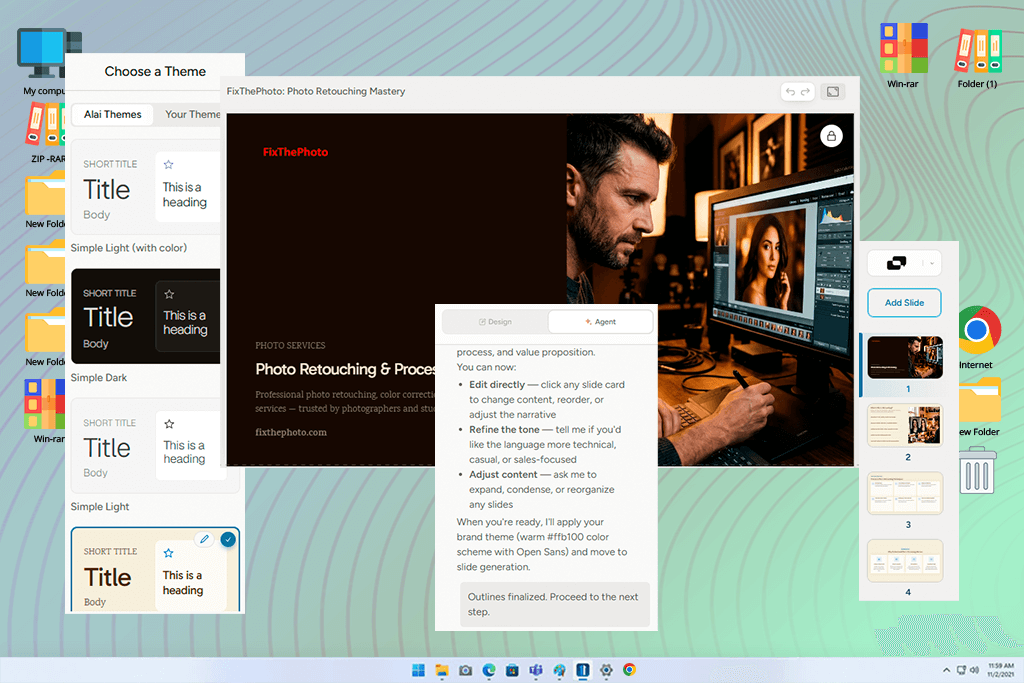Click the Photo Retouching & Processing slide title
Screen dimensions: 1024x683
(345, 370)
